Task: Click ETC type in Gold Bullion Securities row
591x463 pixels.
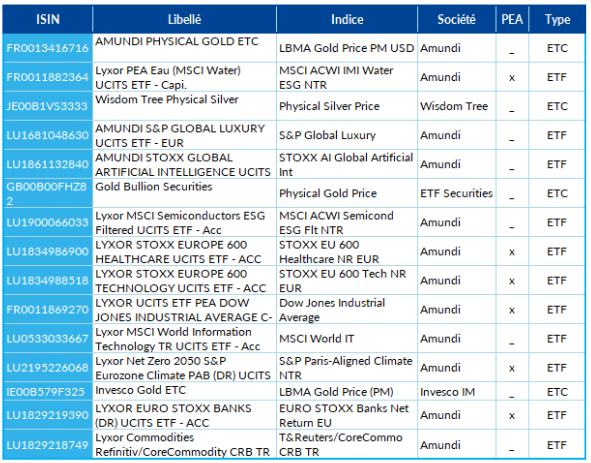Action: tap(557, 193)
